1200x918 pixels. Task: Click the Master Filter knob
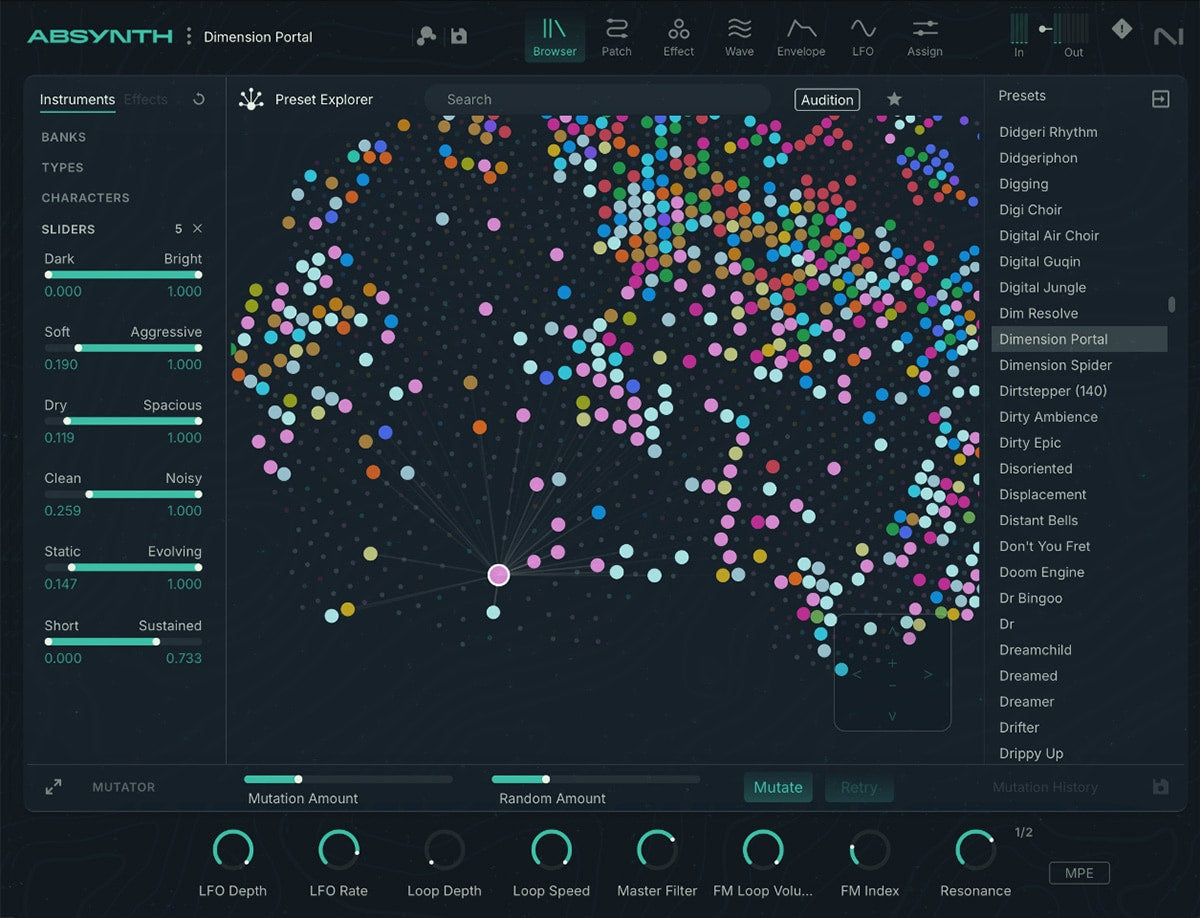pos(657,850)
